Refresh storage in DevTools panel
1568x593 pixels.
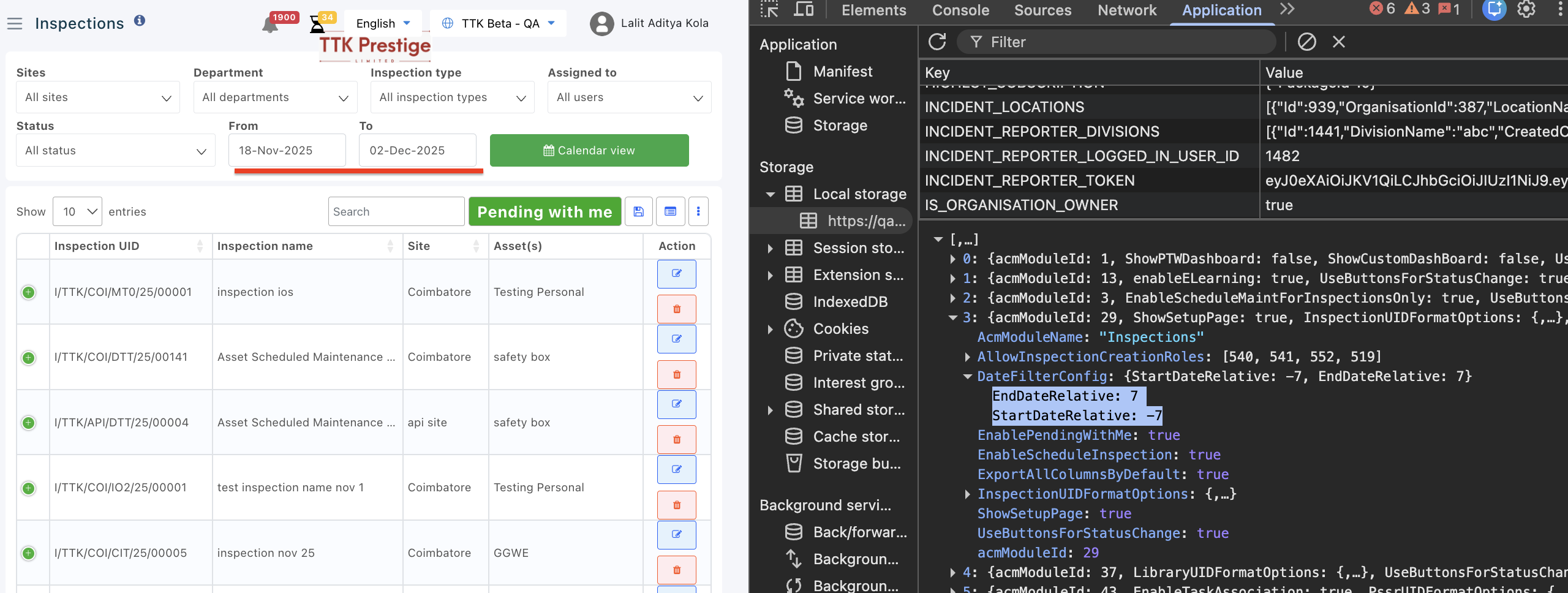point(937,42)
